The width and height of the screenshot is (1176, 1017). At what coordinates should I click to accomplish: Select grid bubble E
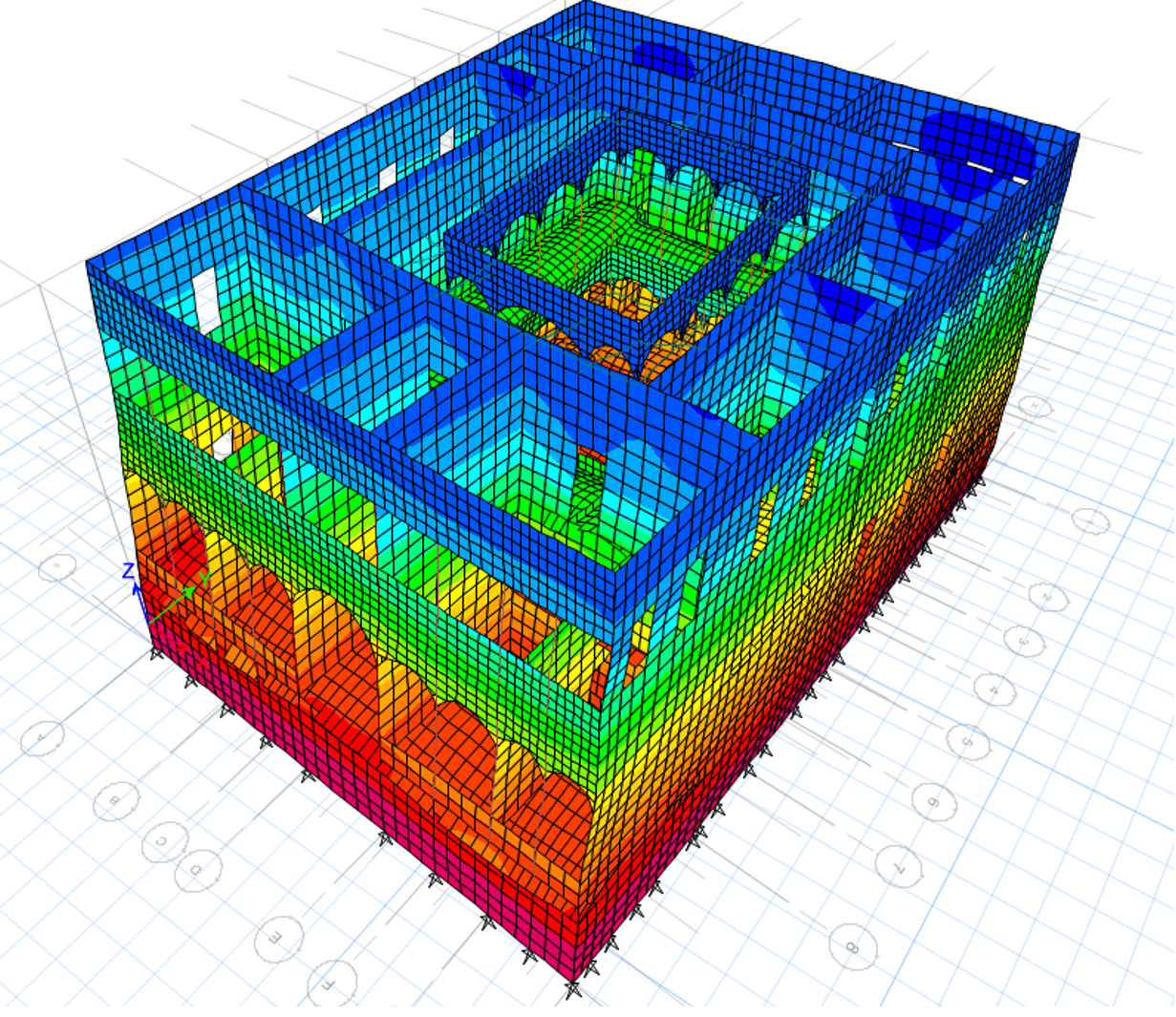click(278, 938)
